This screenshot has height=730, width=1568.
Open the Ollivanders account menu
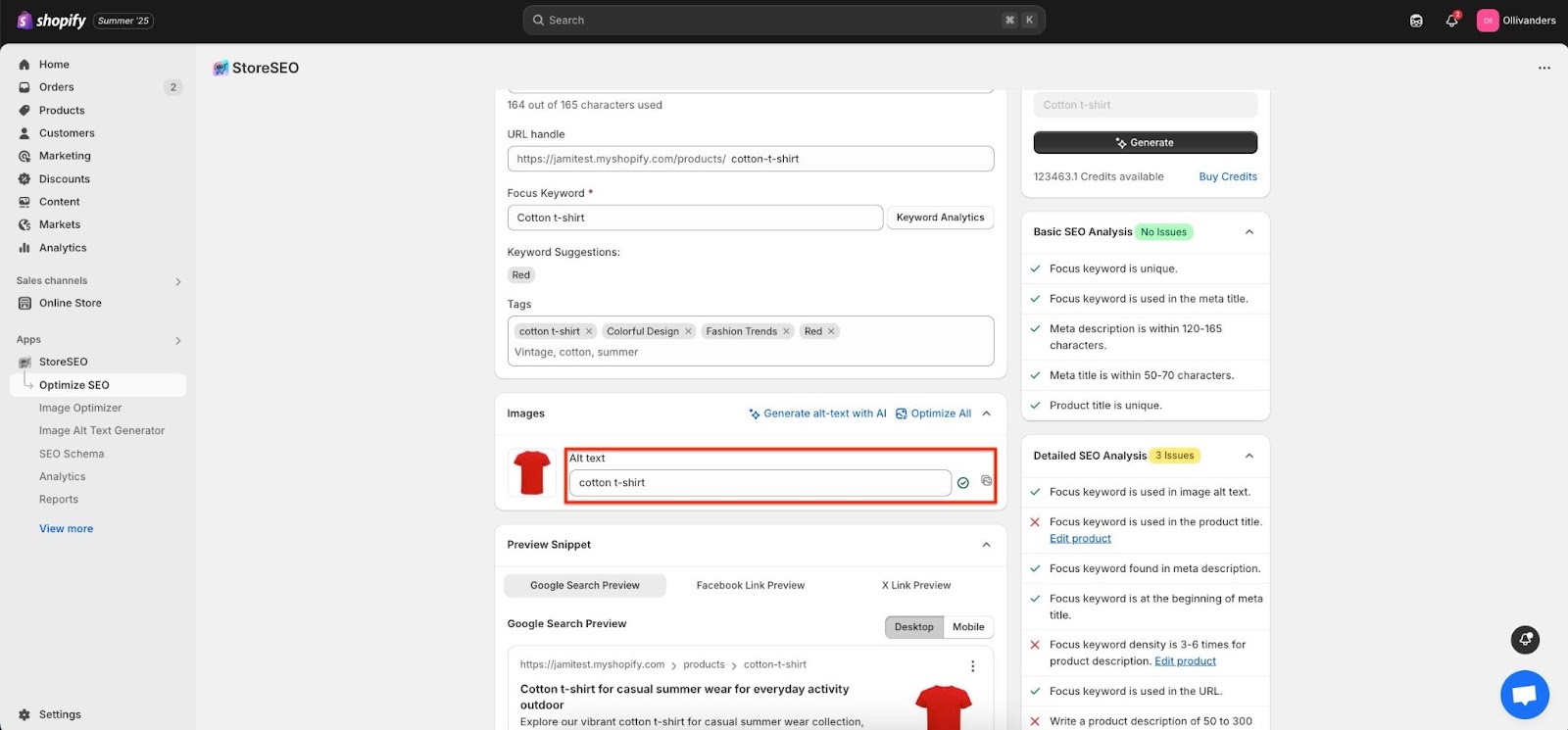(x=1516, y=21)
